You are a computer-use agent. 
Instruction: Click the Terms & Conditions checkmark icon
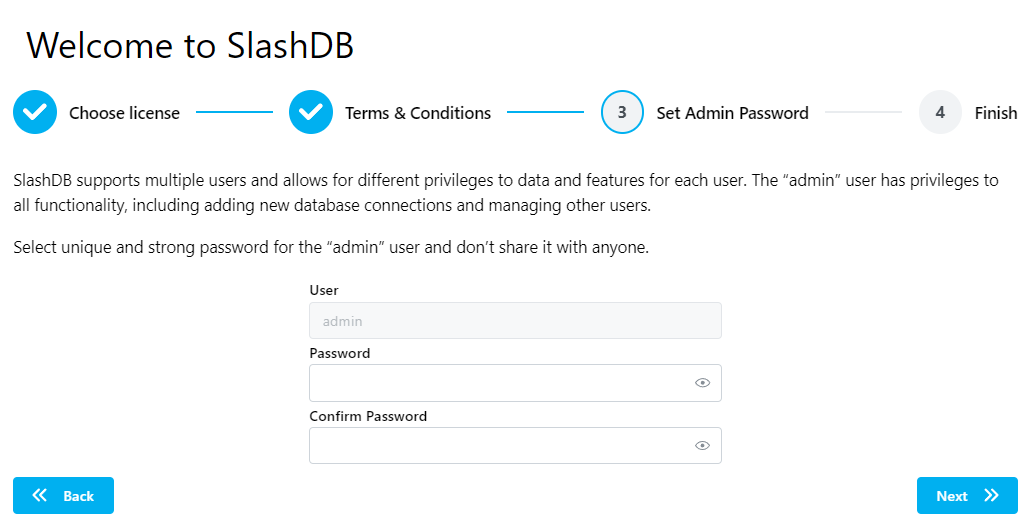pyautogui.click(x=311, y=113)
